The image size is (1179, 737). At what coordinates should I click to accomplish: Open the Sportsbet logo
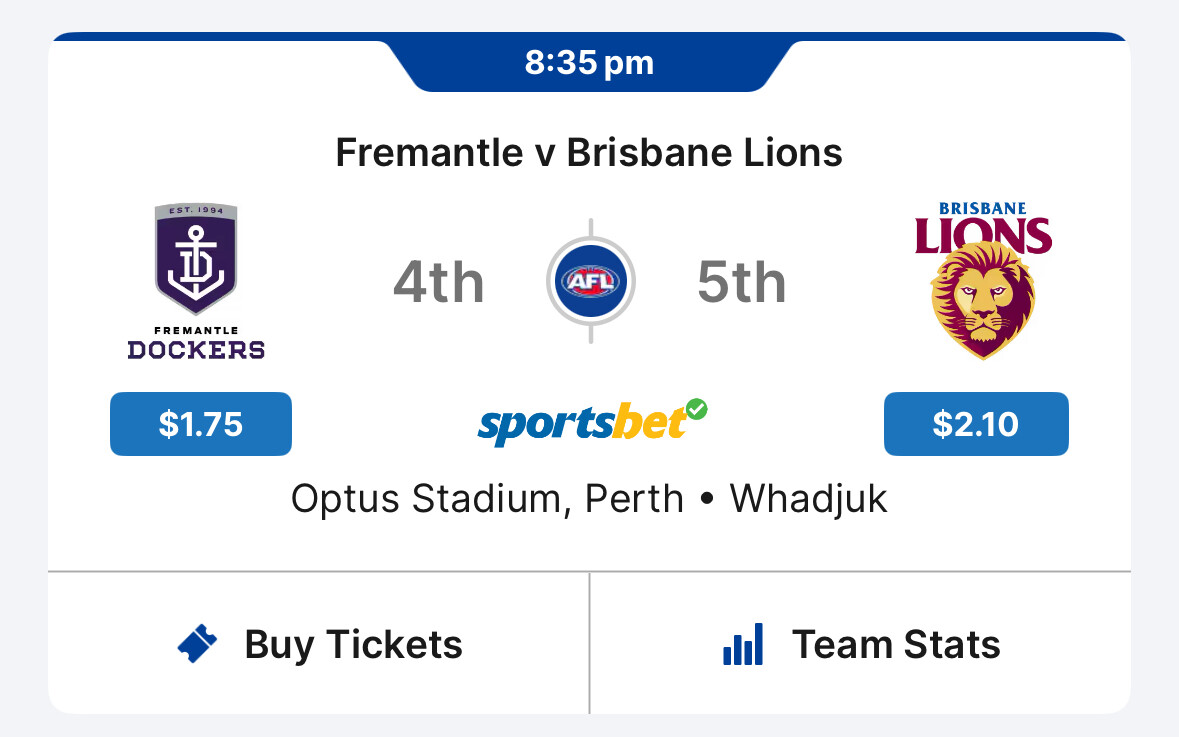582,424
